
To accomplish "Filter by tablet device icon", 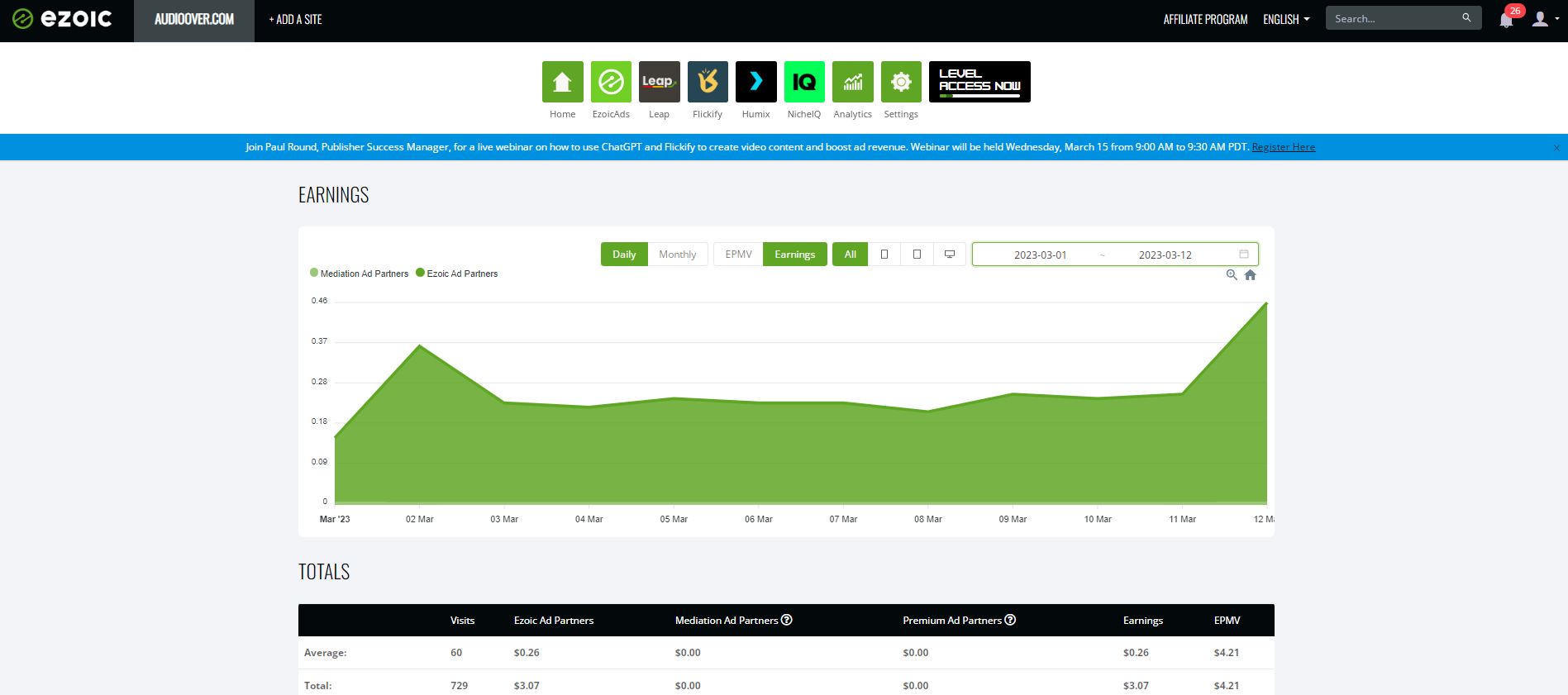I will tap(917, 254).
